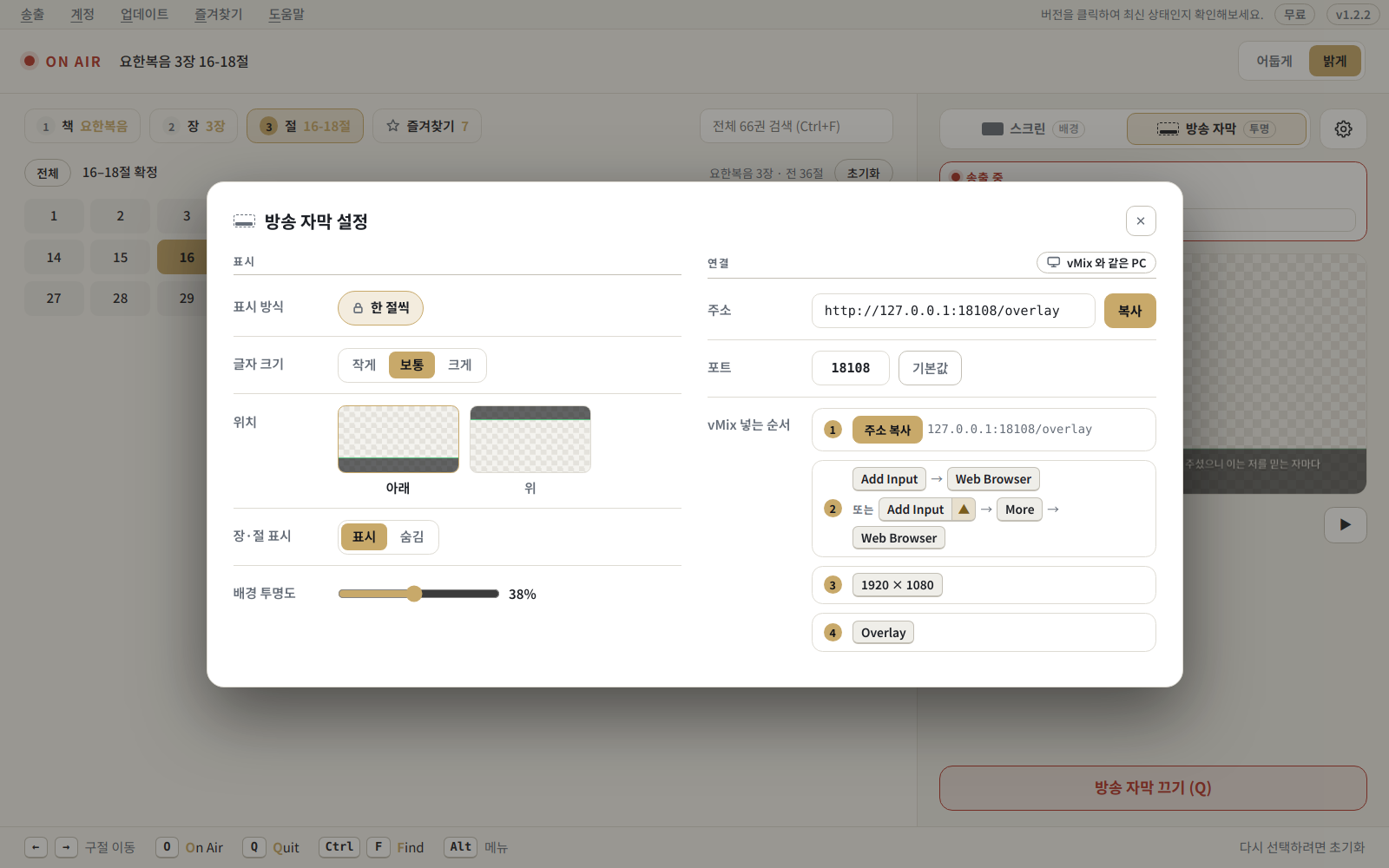Open the 책 요한복음 step selector
Screen dimensions: 1389x868
(x=82, y=126)
